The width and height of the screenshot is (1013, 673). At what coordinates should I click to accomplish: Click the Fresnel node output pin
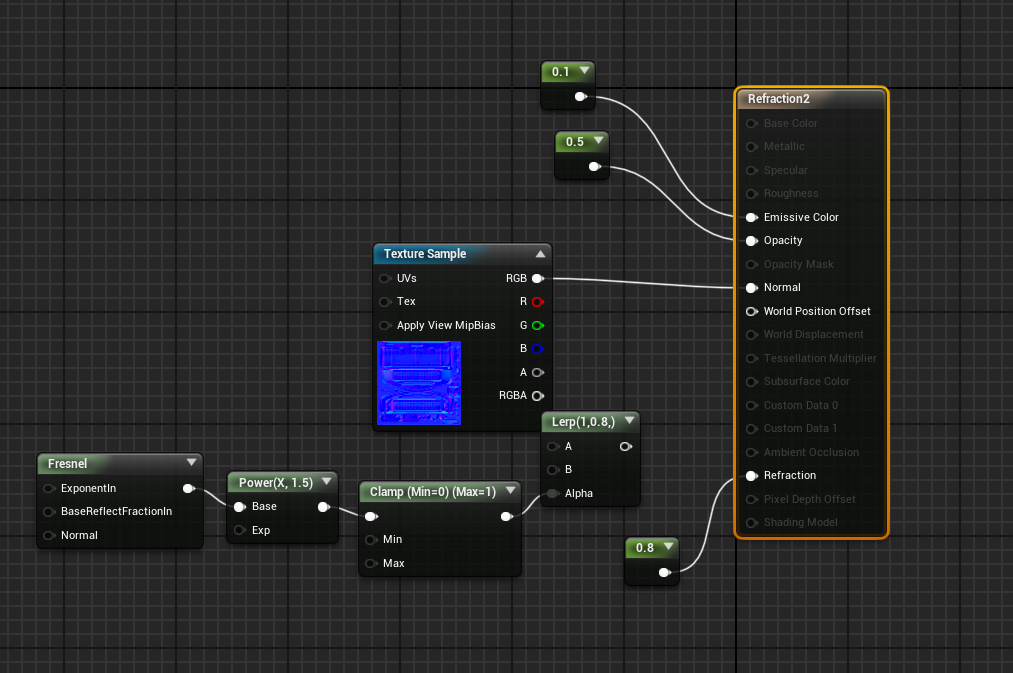click(188, 489)
